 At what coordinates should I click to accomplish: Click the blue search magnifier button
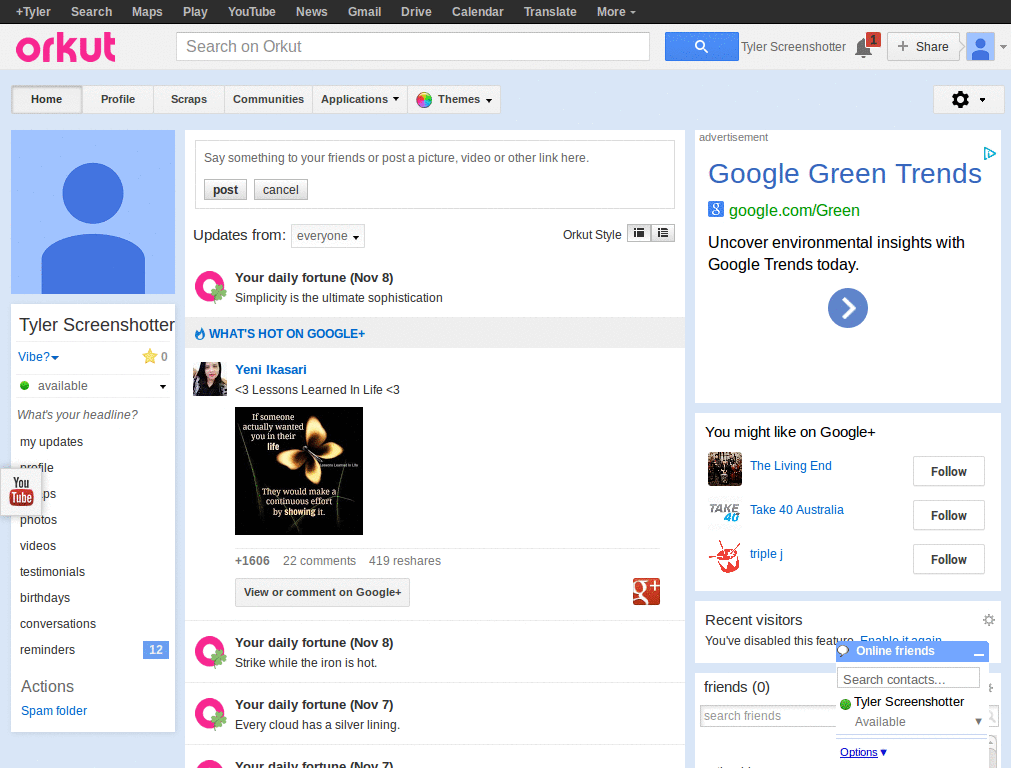coord(701,46)
